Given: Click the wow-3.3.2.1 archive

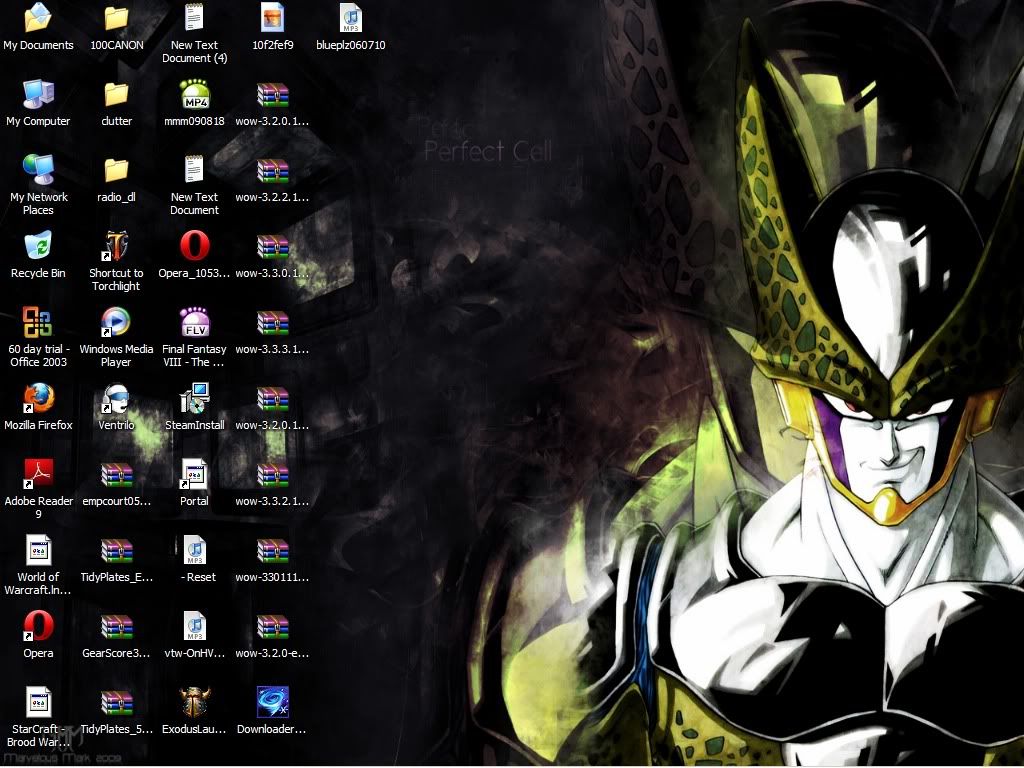Looking at the screenshot, I should [x=272, y=474].
